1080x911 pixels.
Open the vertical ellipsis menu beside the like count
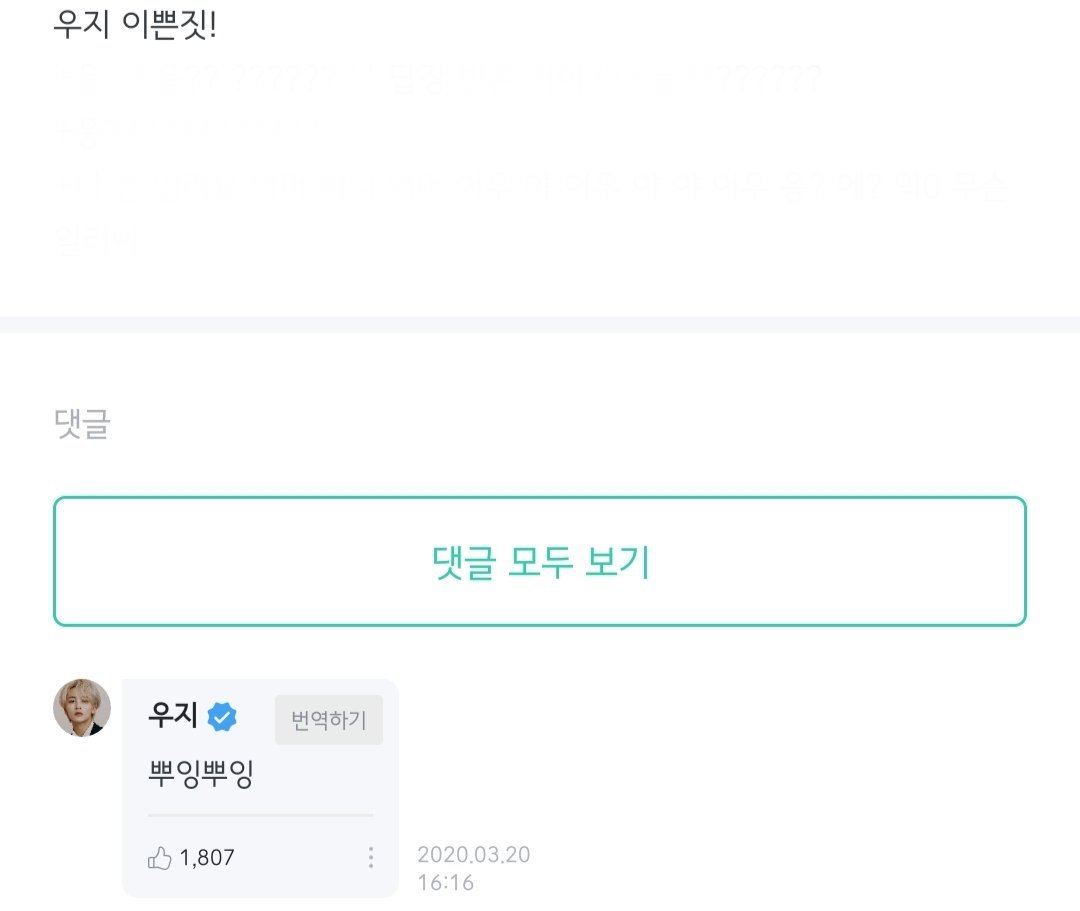coord(370,857)
